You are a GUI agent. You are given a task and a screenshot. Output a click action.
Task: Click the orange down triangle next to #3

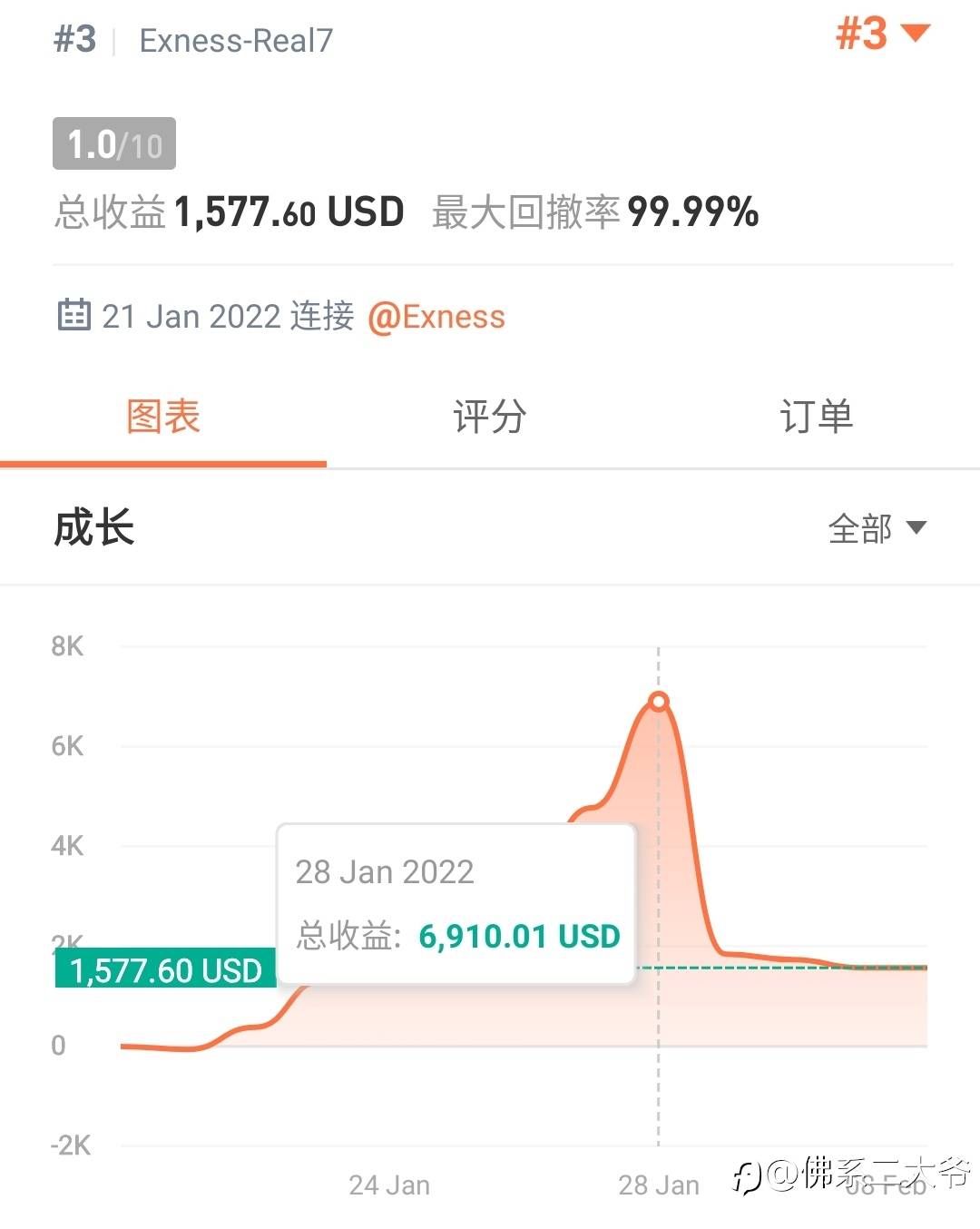pyautogui.click(x=916, y=34)
